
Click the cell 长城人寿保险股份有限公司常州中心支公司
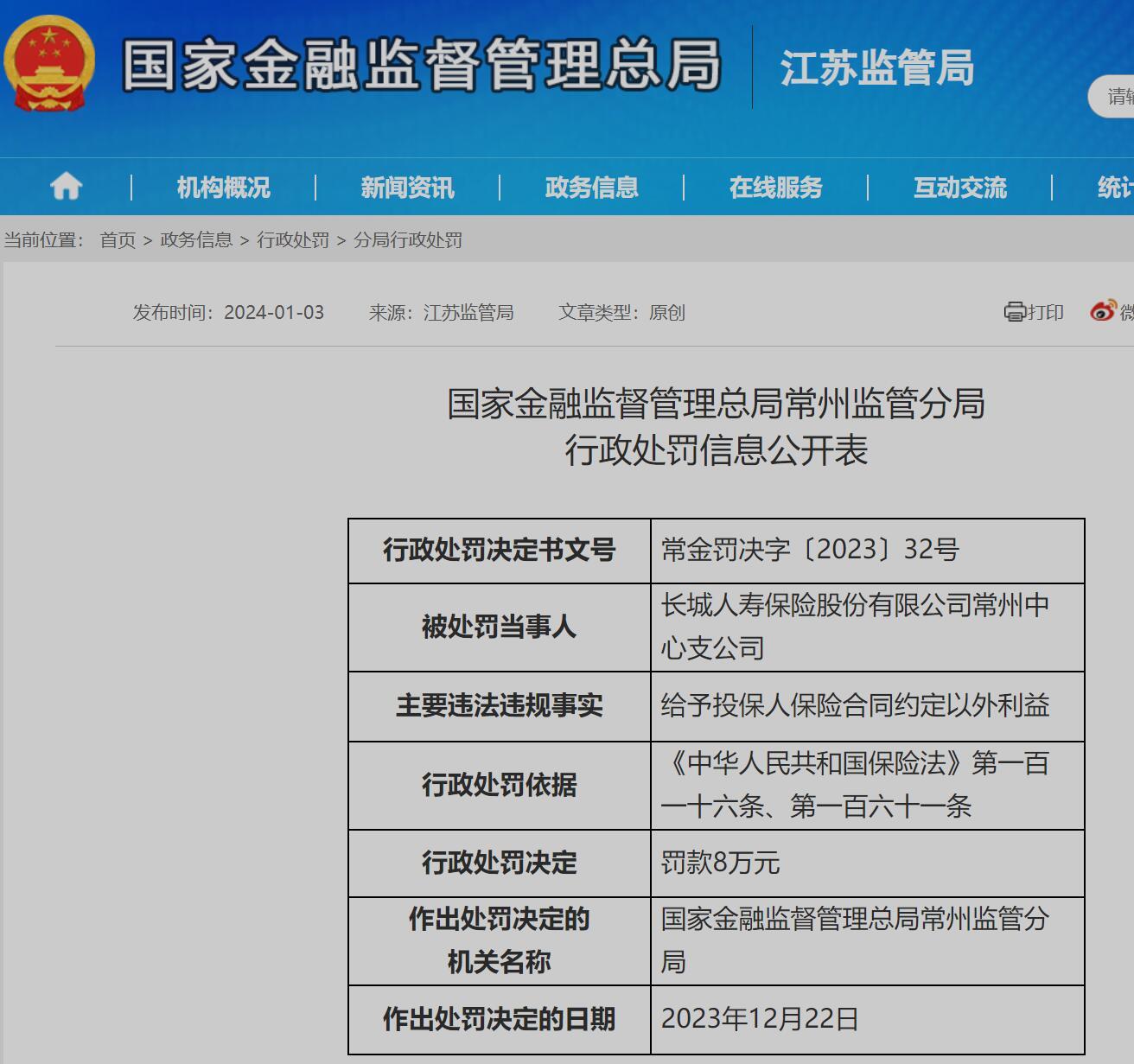tap(868, 628)
